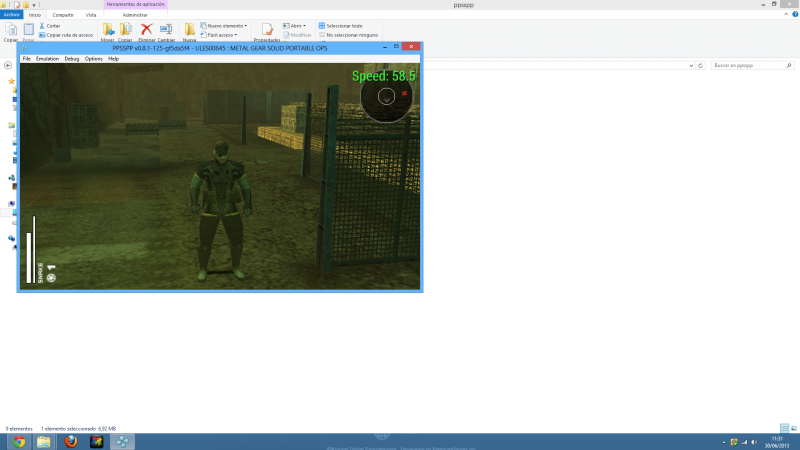Open the Help menu in PPSSPP
This screenshot has height=450, width=800.
click(x=113, y=59)
